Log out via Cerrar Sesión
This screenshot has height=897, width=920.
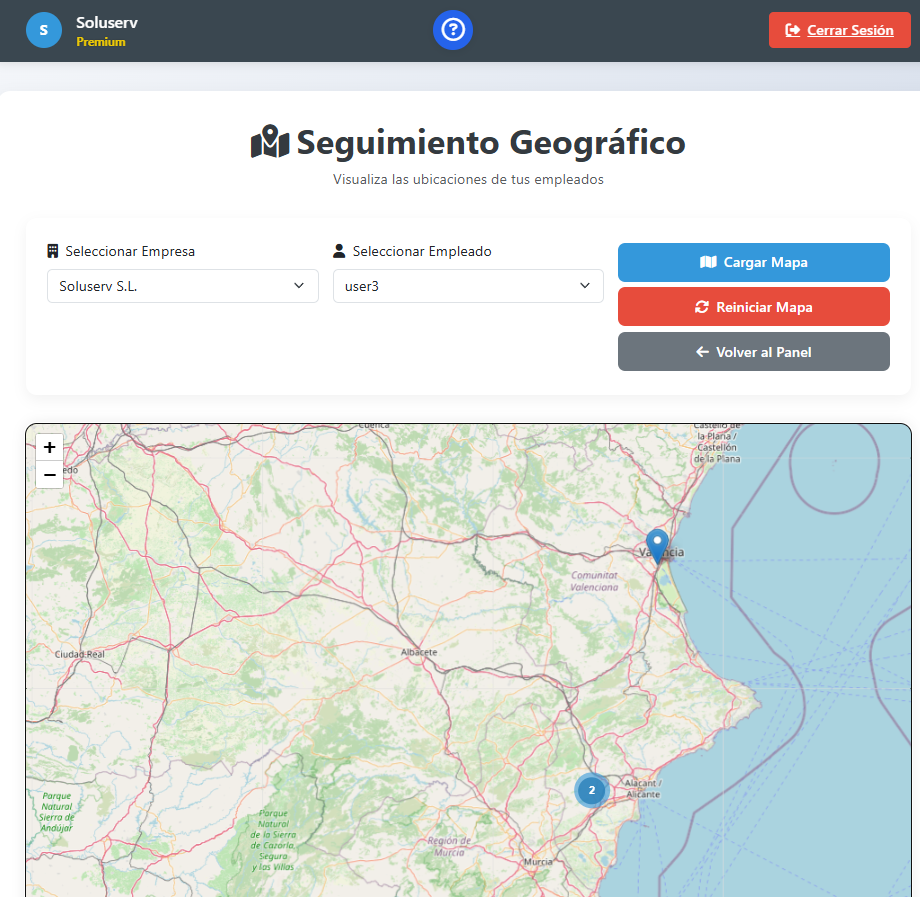(x=839, y=30)
